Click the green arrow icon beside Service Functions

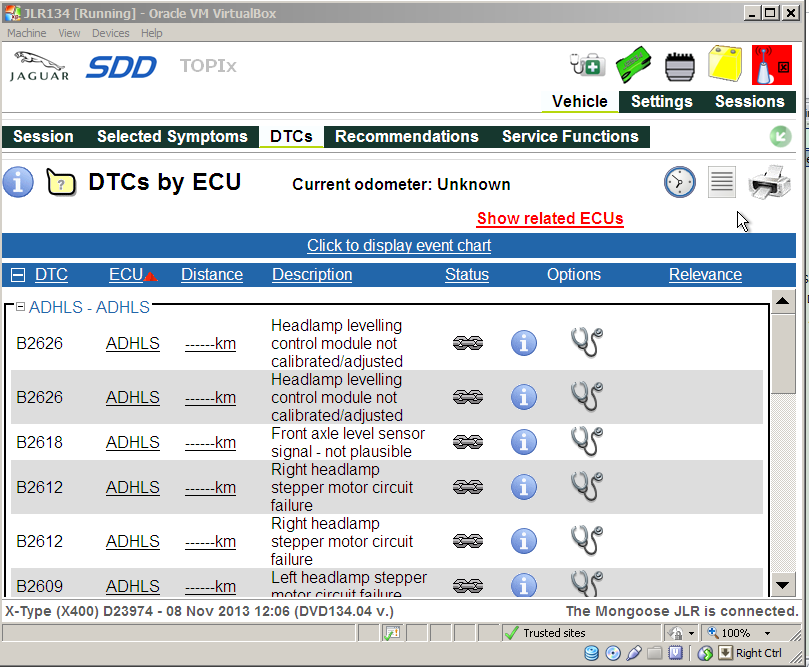pos(781,137)
